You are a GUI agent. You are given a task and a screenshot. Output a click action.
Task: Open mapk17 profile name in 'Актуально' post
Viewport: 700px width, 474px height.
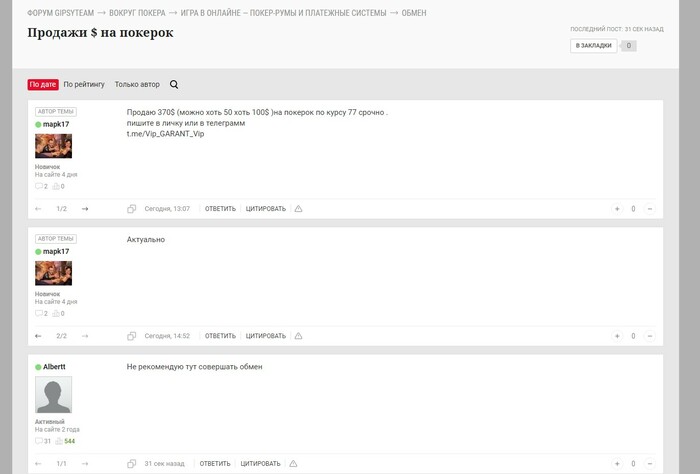coord(56,251)
